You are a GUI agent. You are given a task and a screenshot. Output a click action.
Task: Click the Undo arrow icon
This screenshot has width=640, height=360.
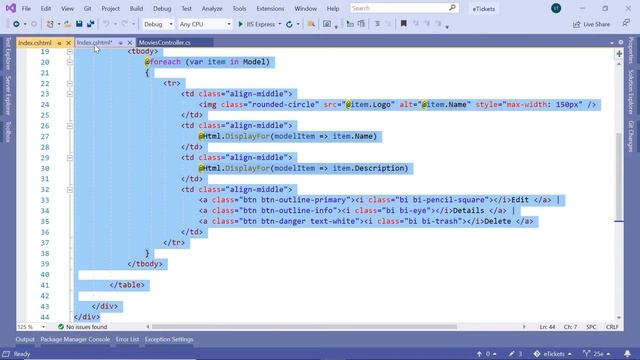[x=106, y=24]
